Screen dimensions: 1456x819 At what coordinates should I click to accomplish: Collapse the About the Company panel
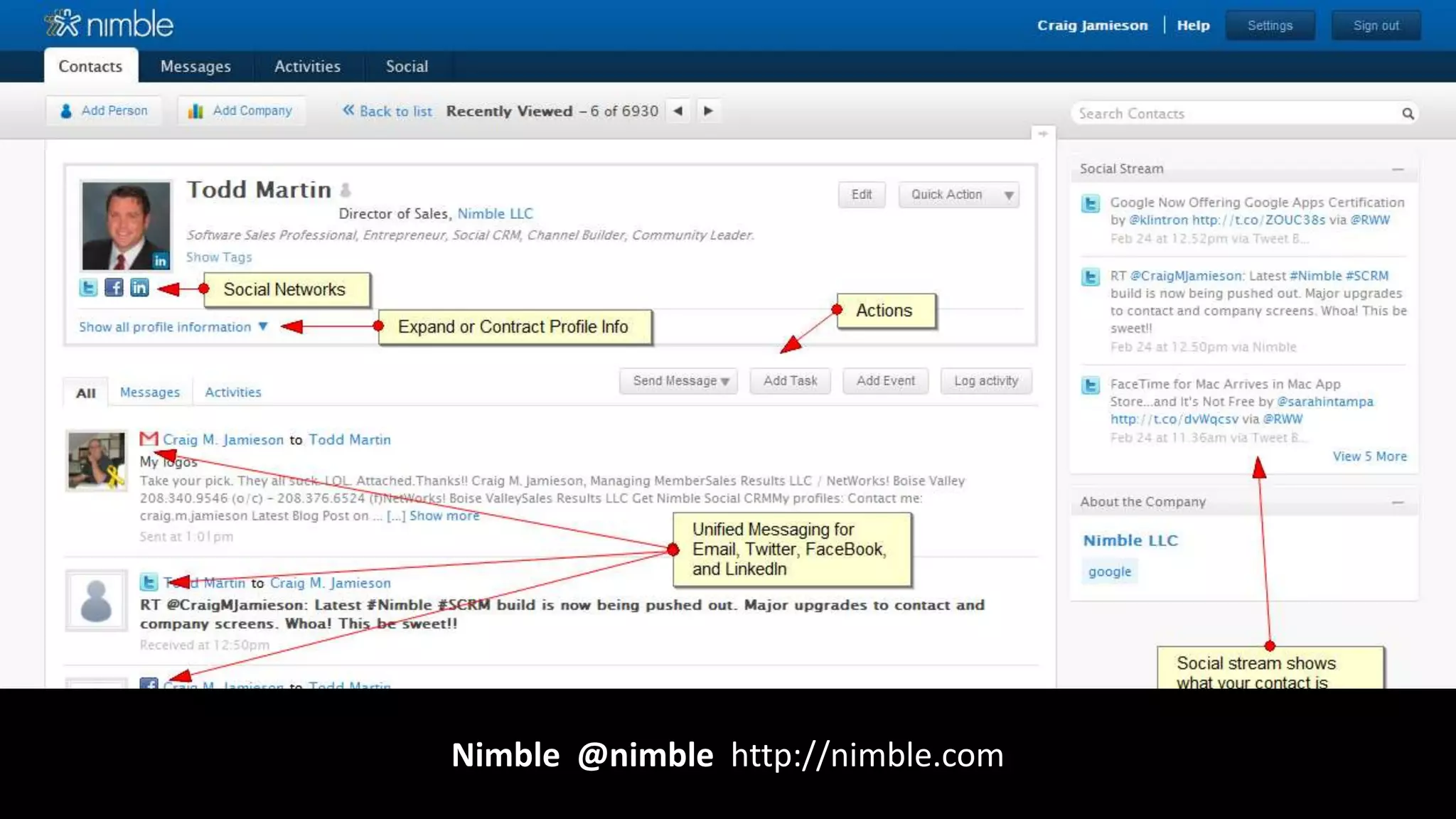point(1398,502)
